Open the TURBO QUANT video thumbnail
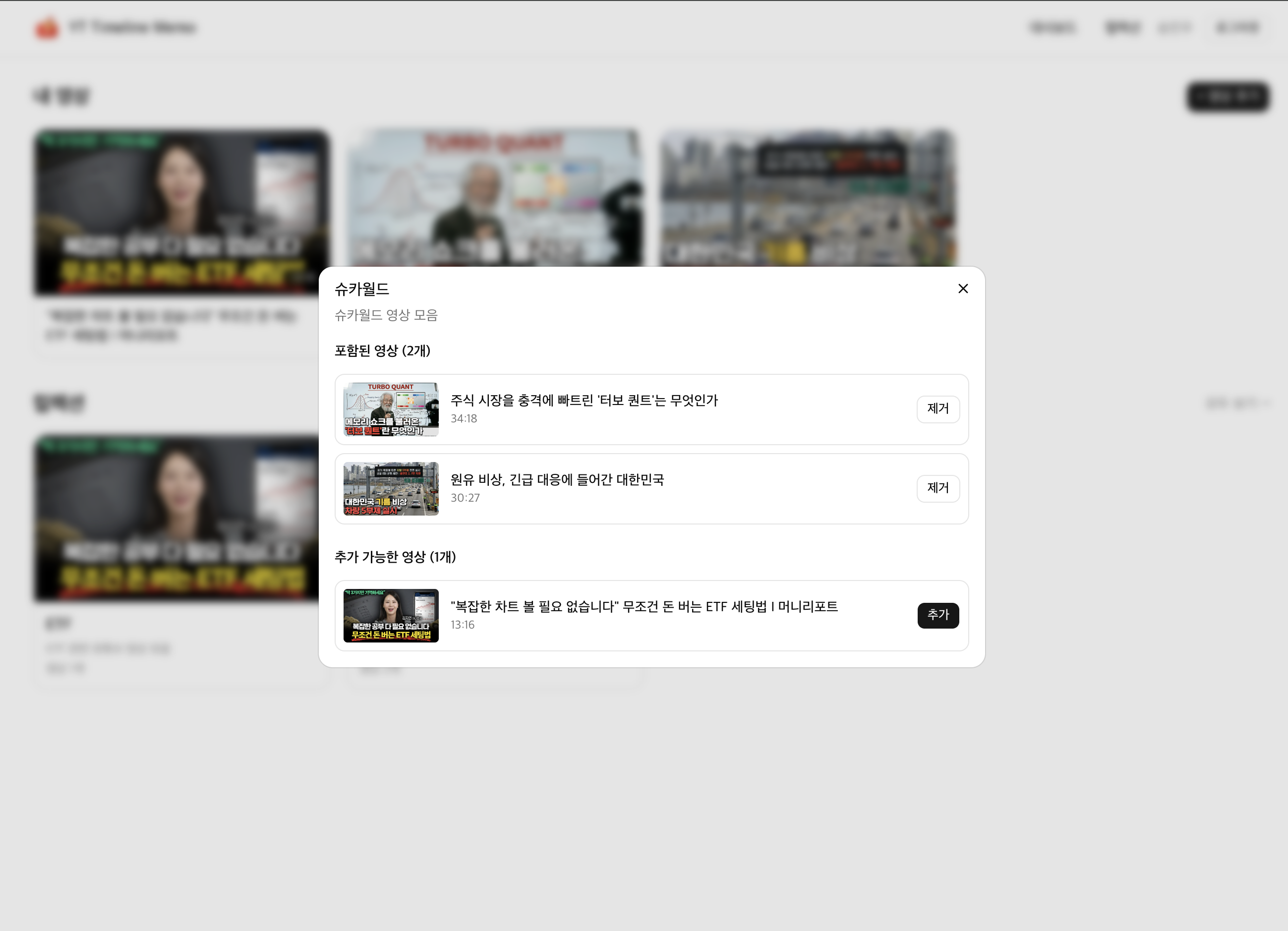1288x931 pixels. [391, 409]
